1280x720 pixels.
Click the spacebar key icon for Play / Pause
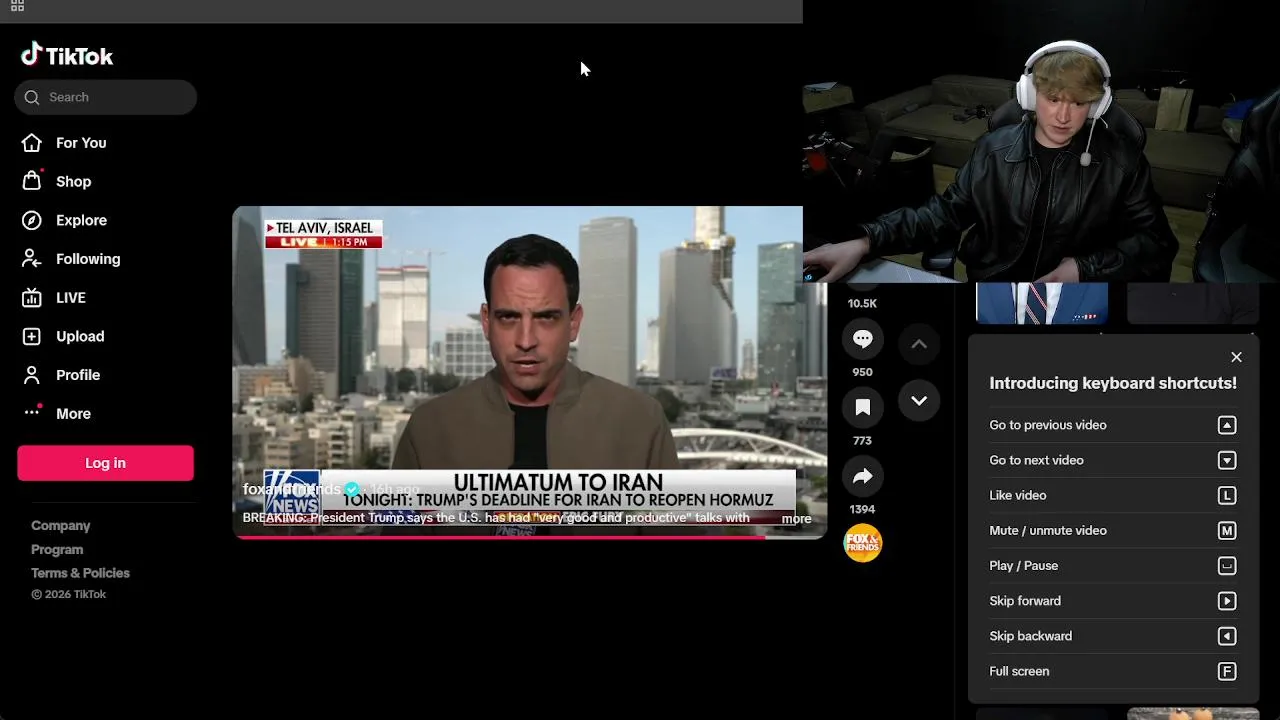pos(1227,566)
